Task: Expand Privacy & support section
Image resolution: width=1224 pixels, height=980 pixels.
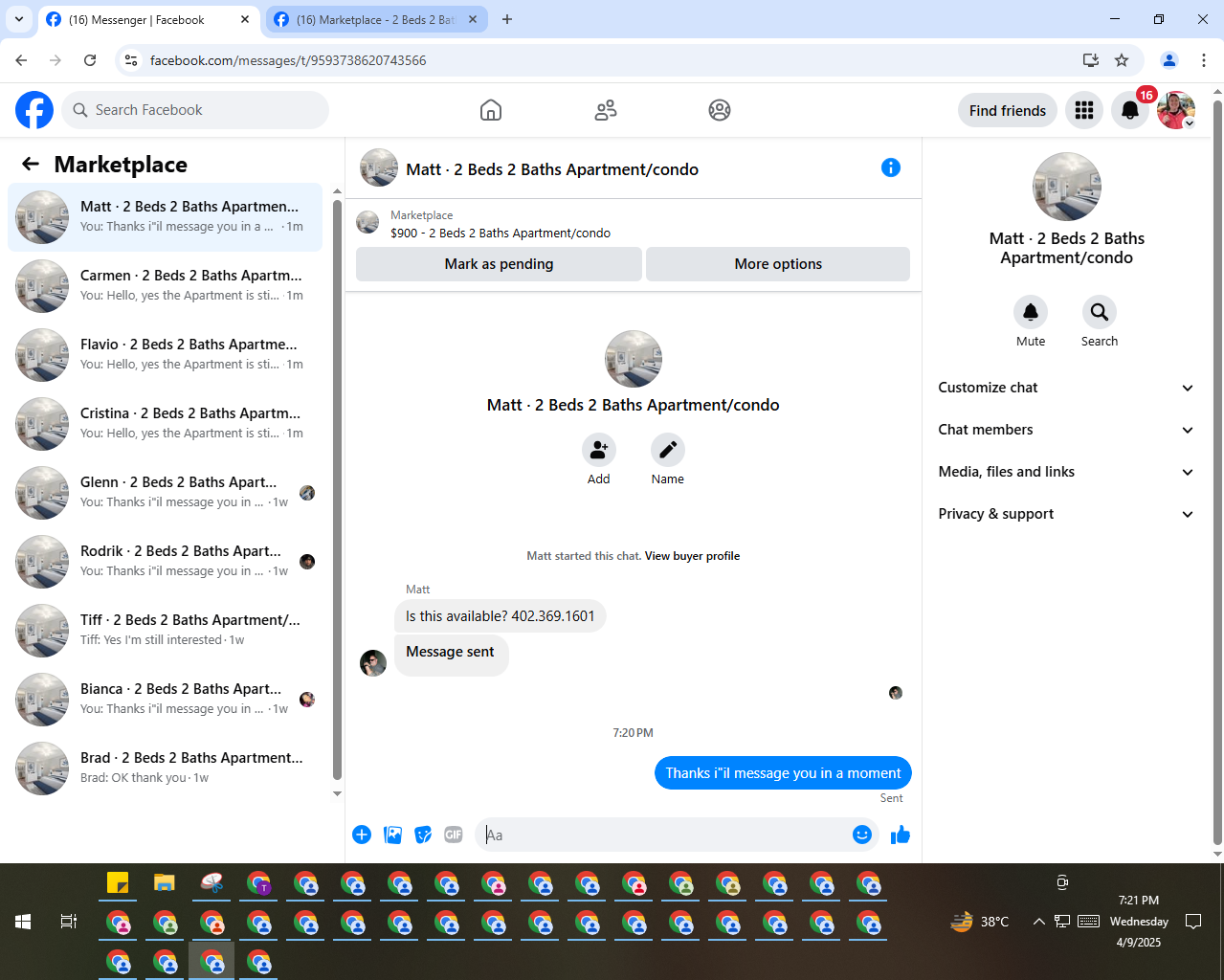Action: pos(1066,514)
